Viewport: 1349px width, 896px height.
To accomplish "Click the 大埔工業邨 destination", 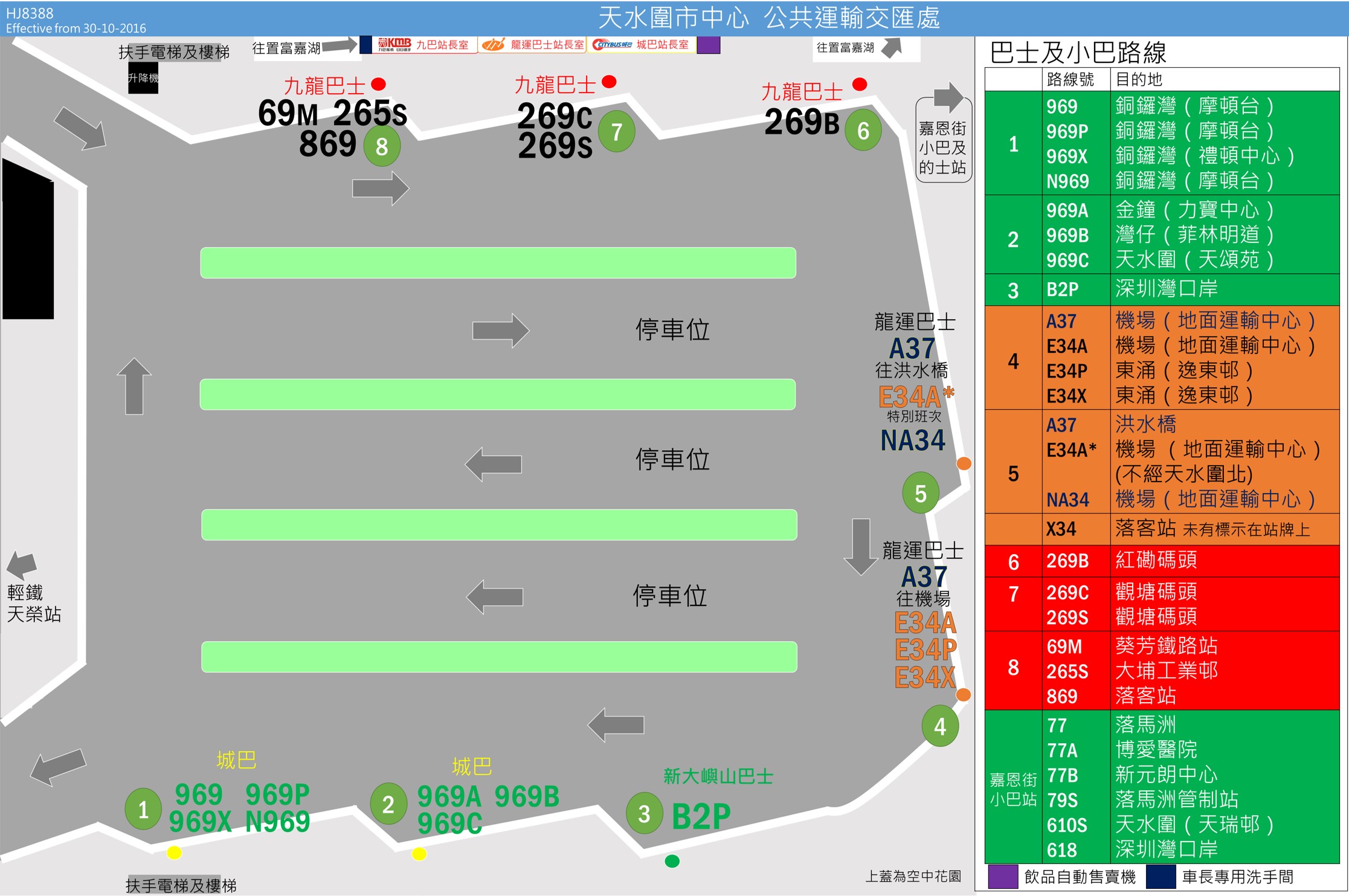I will (1166, 671).
